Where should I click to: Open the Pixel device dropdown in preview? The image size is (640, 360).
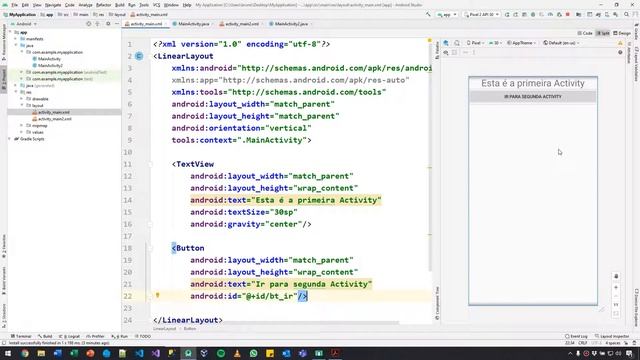476,43
